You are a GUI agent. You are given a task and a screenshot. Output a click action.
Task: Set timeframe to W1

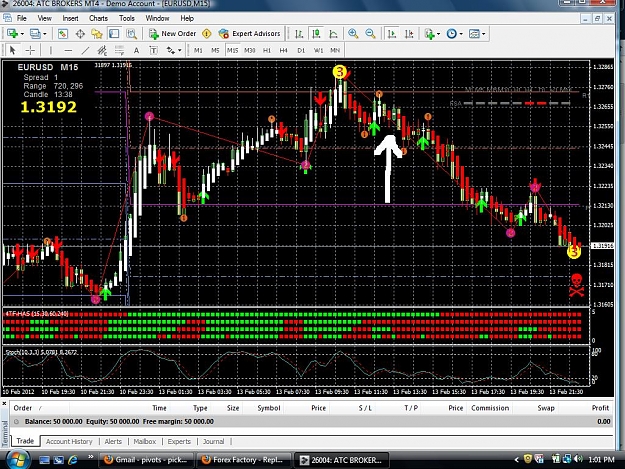[318, 50]
